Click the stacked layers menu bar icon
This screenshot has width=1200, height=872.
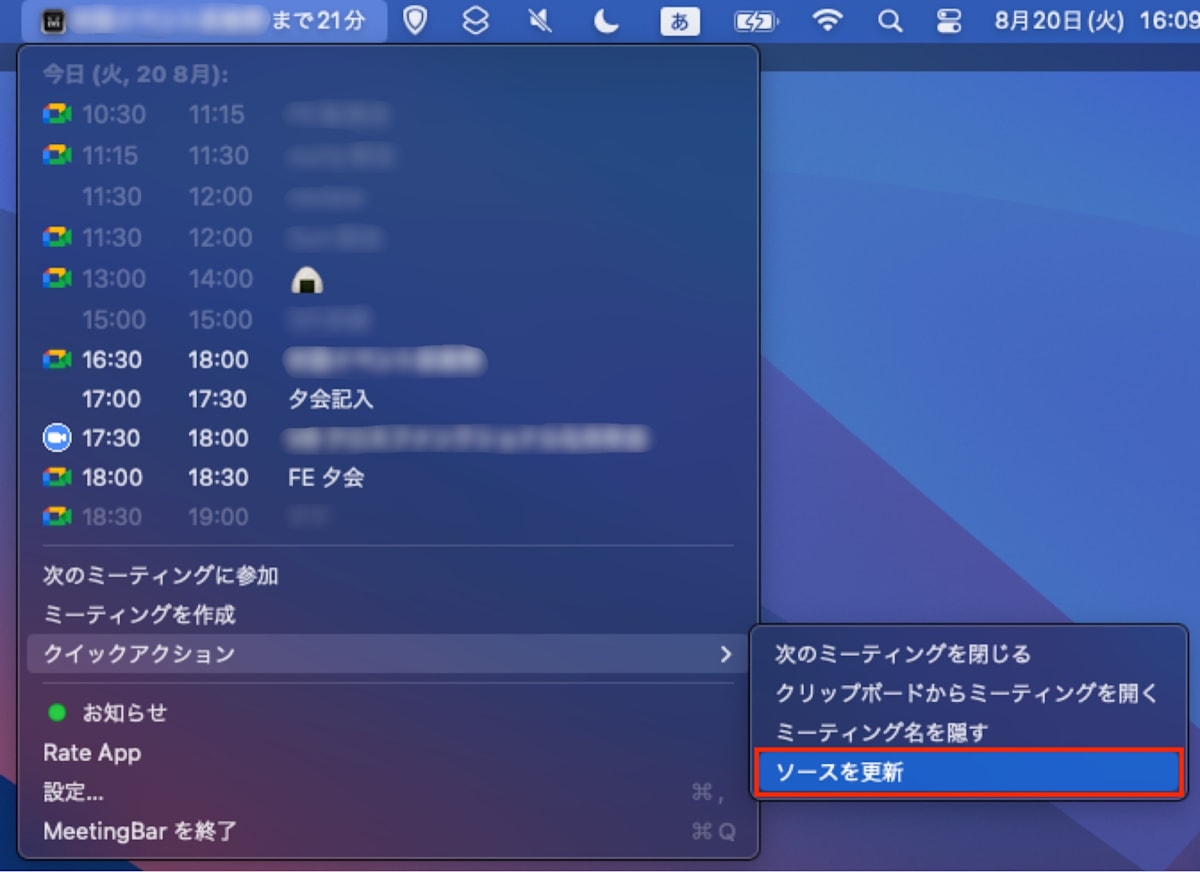[x=476, y=21]
